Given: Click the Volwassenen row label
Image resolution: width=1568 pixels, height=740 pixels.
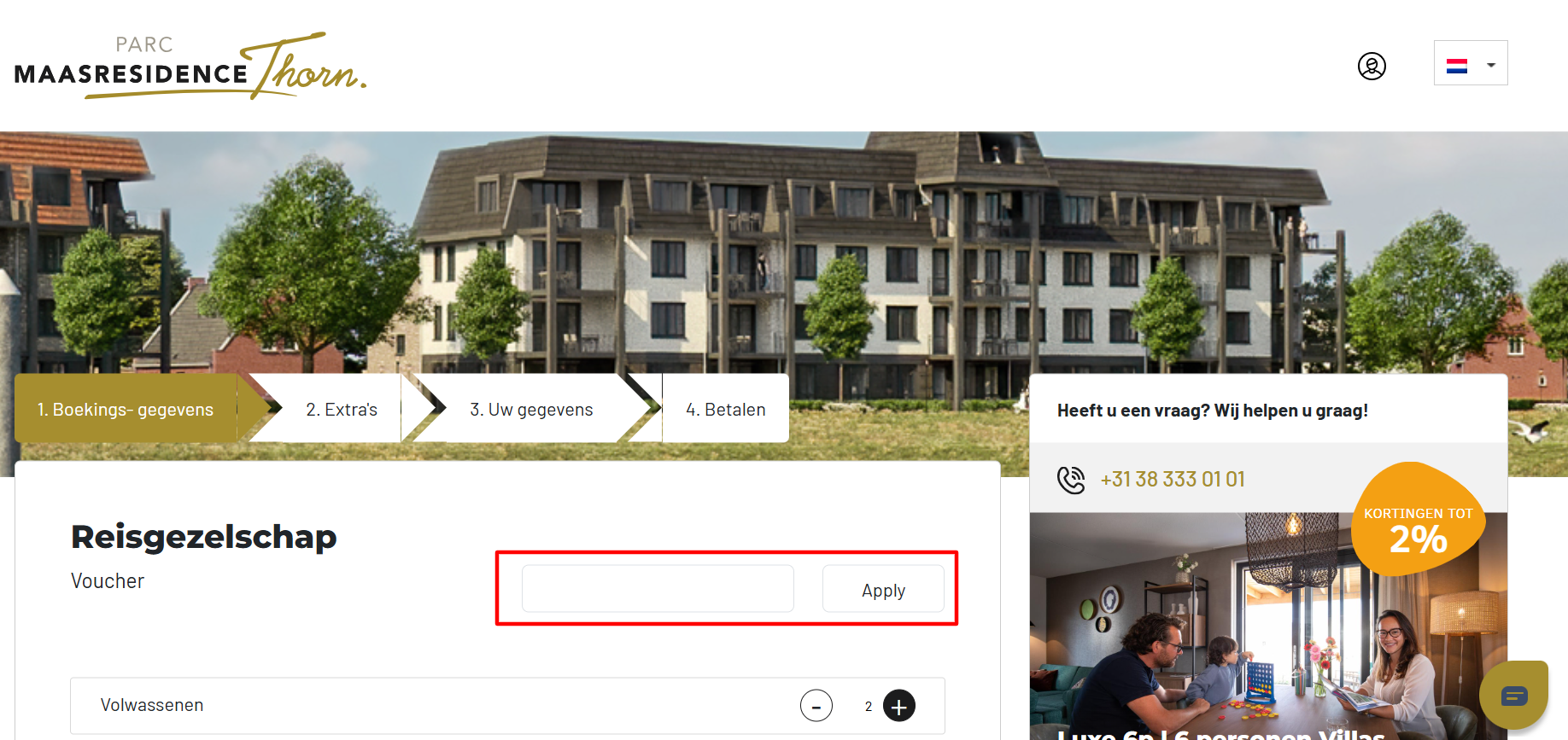Looking at the screenshot, I should [x=152, y=705].
